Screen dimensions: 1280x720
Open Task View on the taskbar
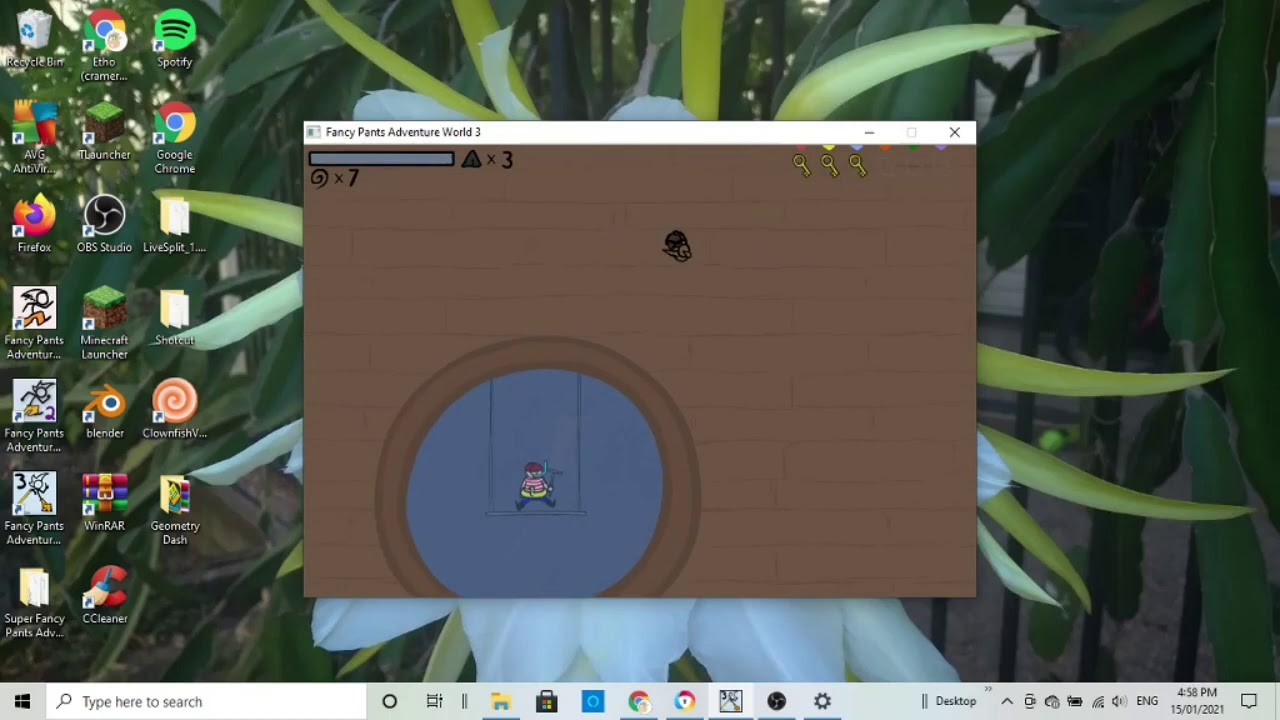435,701
